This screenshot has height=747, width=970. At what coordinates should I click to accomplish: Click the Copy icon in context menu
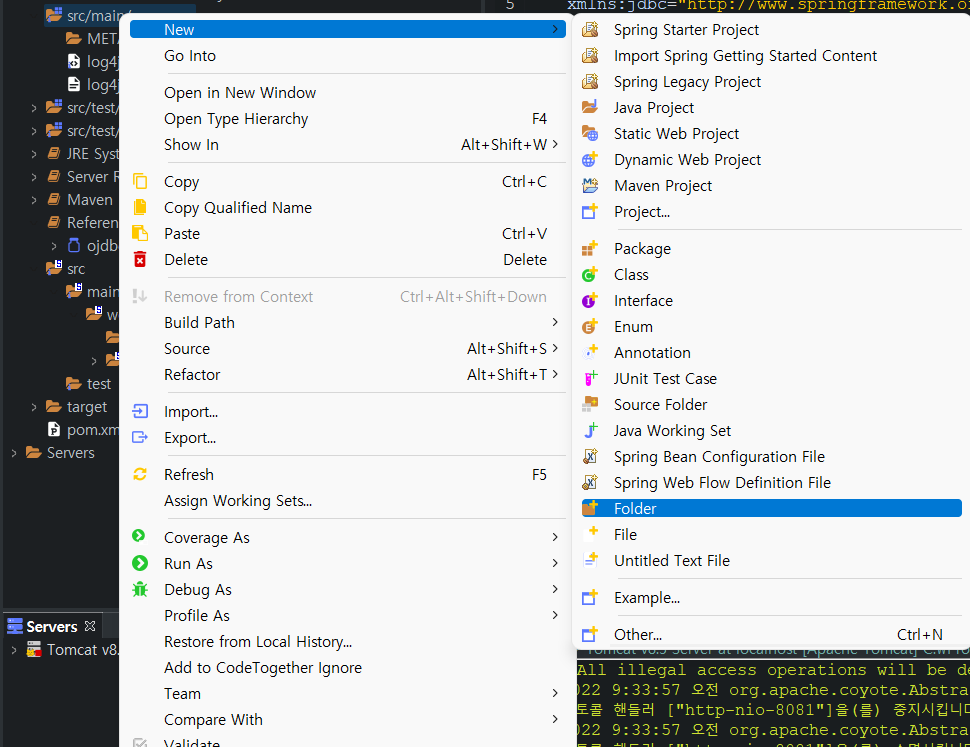click(140, 181)
